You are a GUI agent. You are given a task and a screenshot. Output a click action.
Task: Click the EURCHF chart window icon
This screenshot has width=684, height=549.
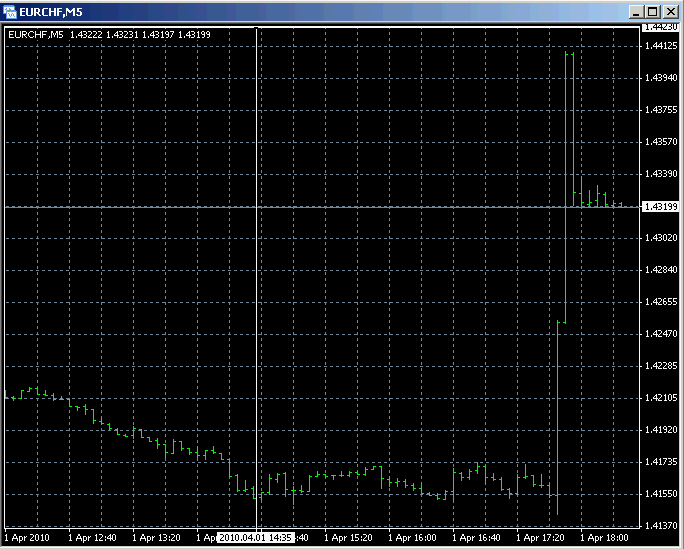point(11,10)
